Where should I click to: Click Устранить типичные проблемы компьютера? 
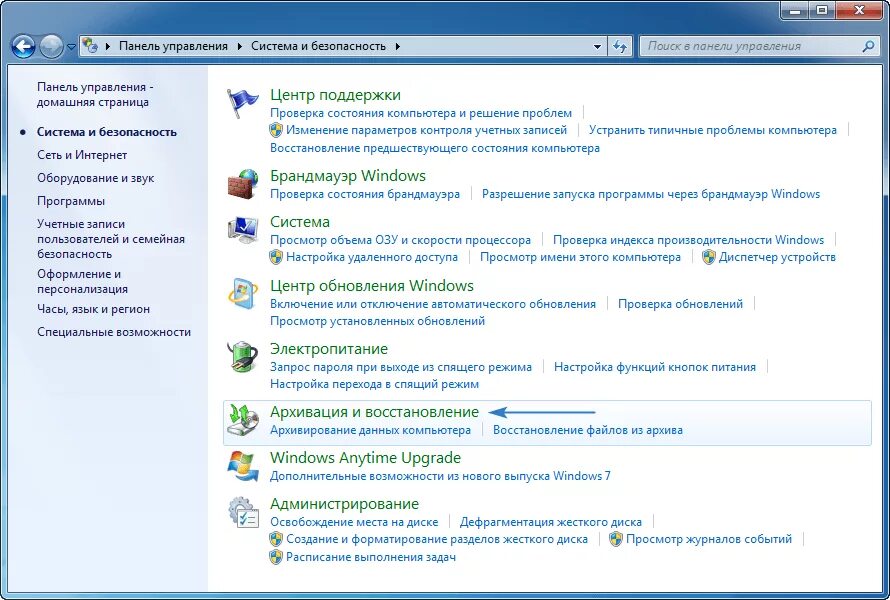click(712, 130)
